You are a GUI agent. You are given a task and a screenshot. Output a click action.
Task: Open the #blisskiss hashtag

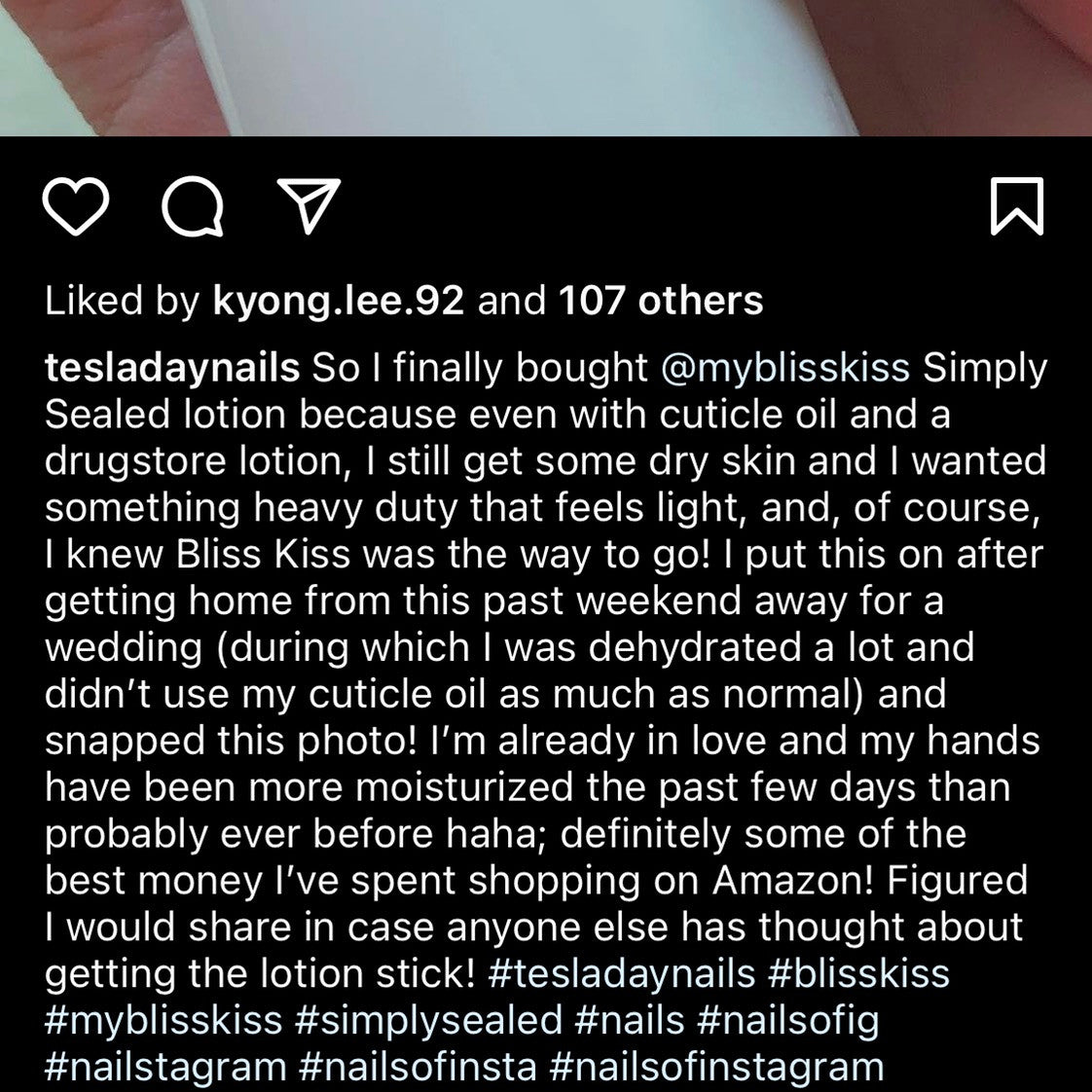[x=858, y=973]
